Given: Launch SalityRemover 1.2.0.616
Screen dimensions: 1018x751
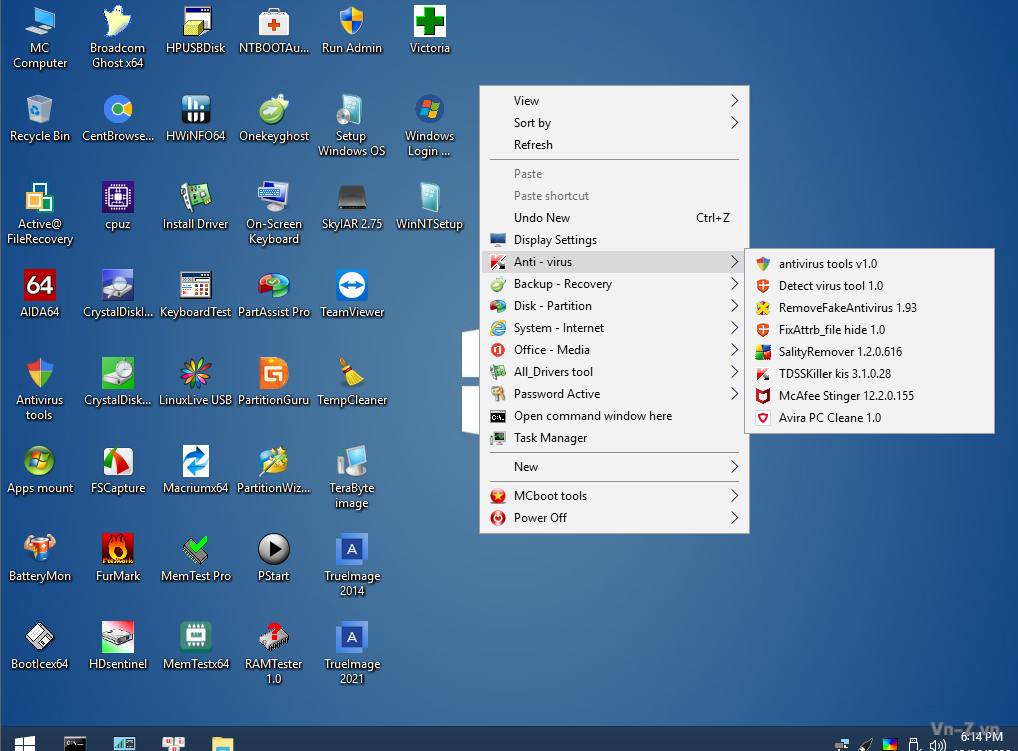Looking at the screenshot, I should (x=869, y=352).
